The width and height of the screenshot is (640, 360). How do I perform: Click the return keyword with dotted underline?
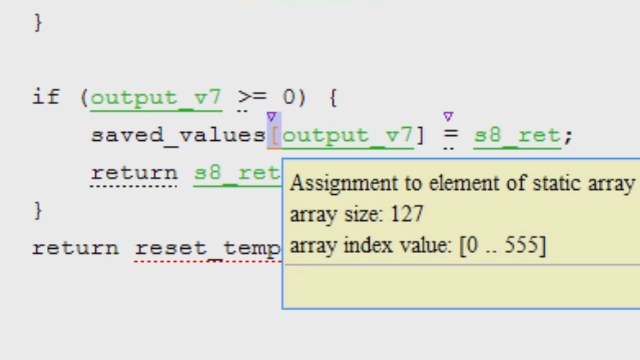[134, 173]
